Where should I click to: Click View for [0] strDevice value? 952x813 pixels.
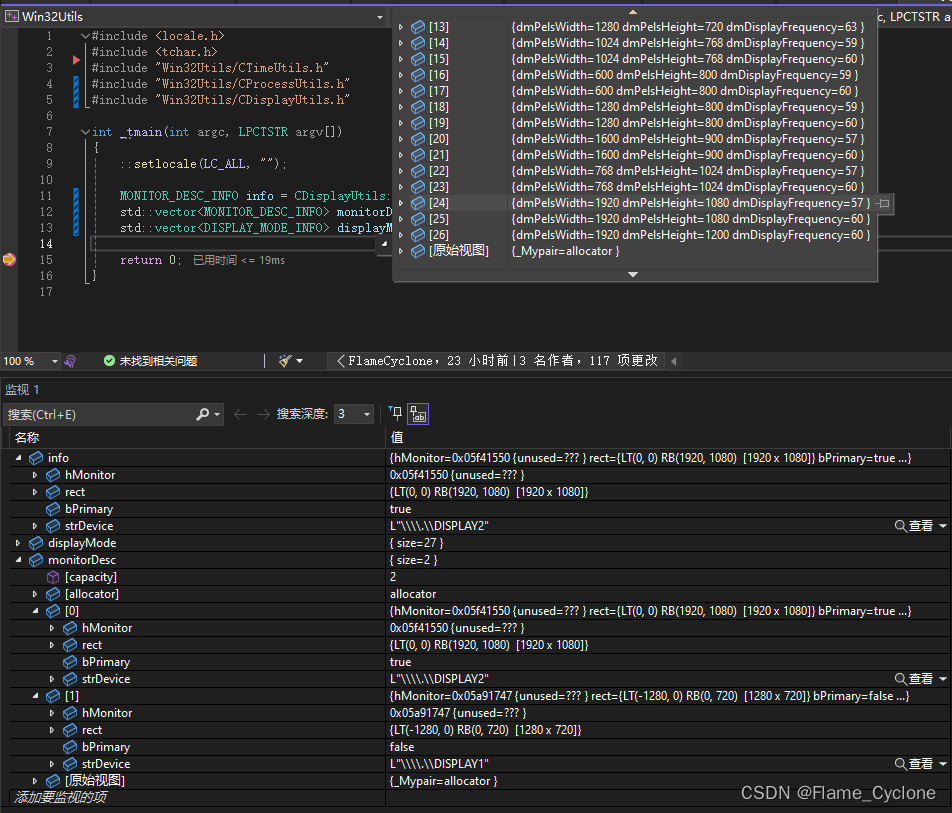click(x=914, y=679)
